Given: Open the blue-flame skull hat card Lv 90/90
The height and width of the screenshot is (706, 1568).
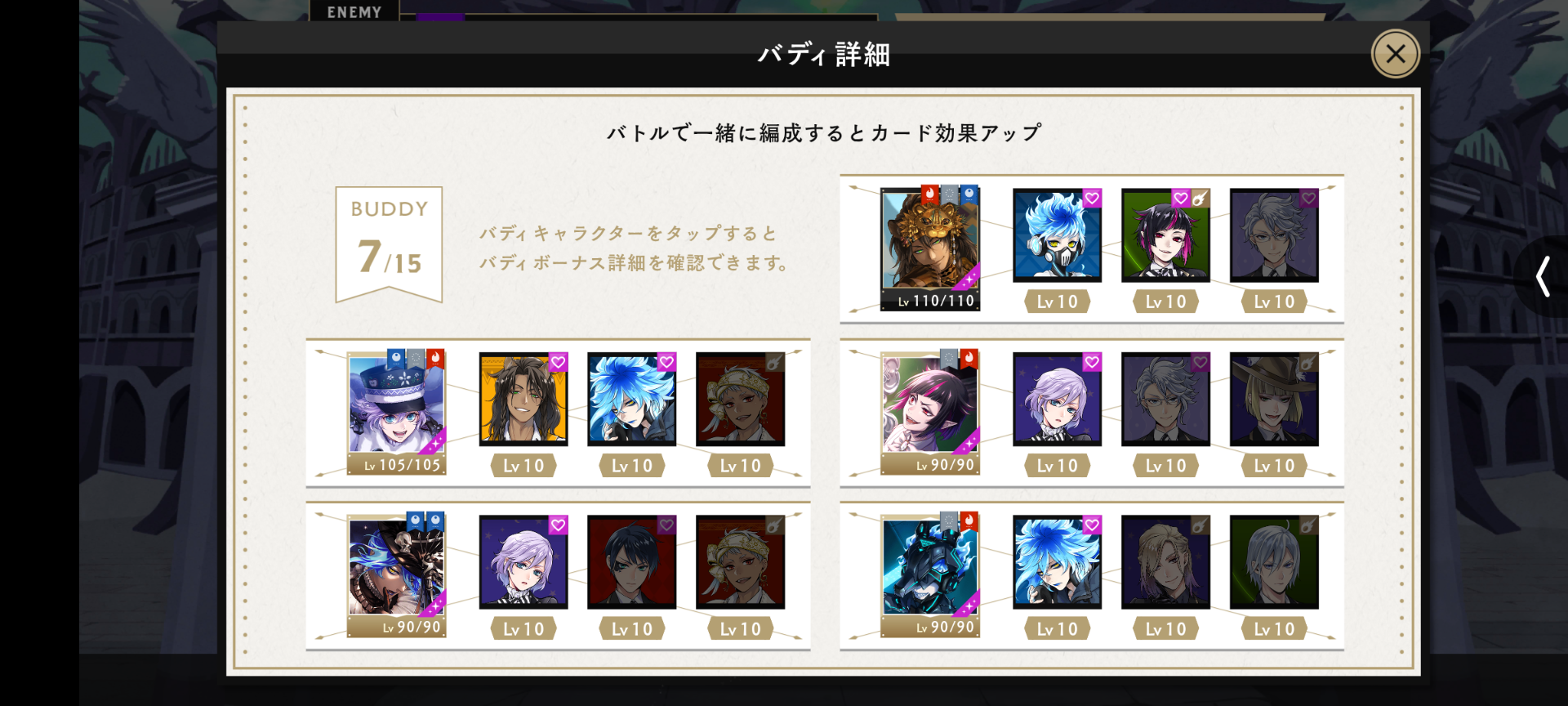Looking at the screenshot, I should 397,576.
